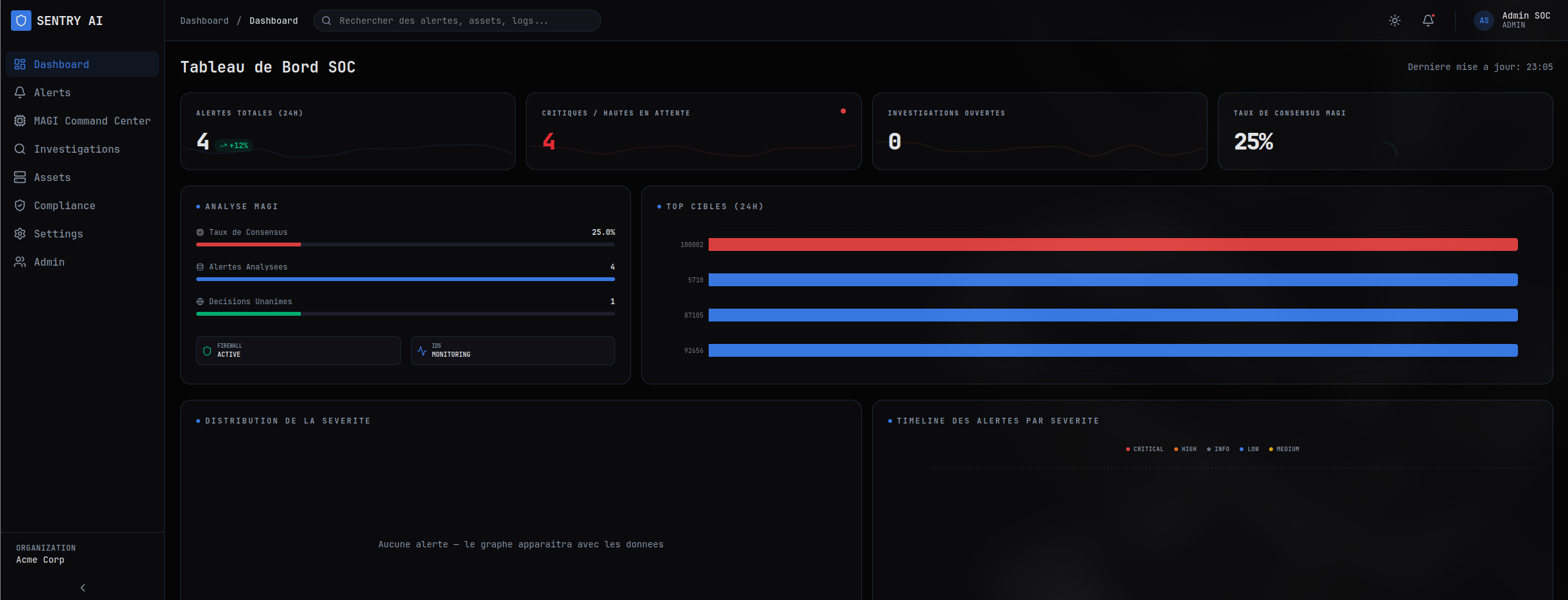Open the Admin SOC profile menu

tap(1515, 20)
